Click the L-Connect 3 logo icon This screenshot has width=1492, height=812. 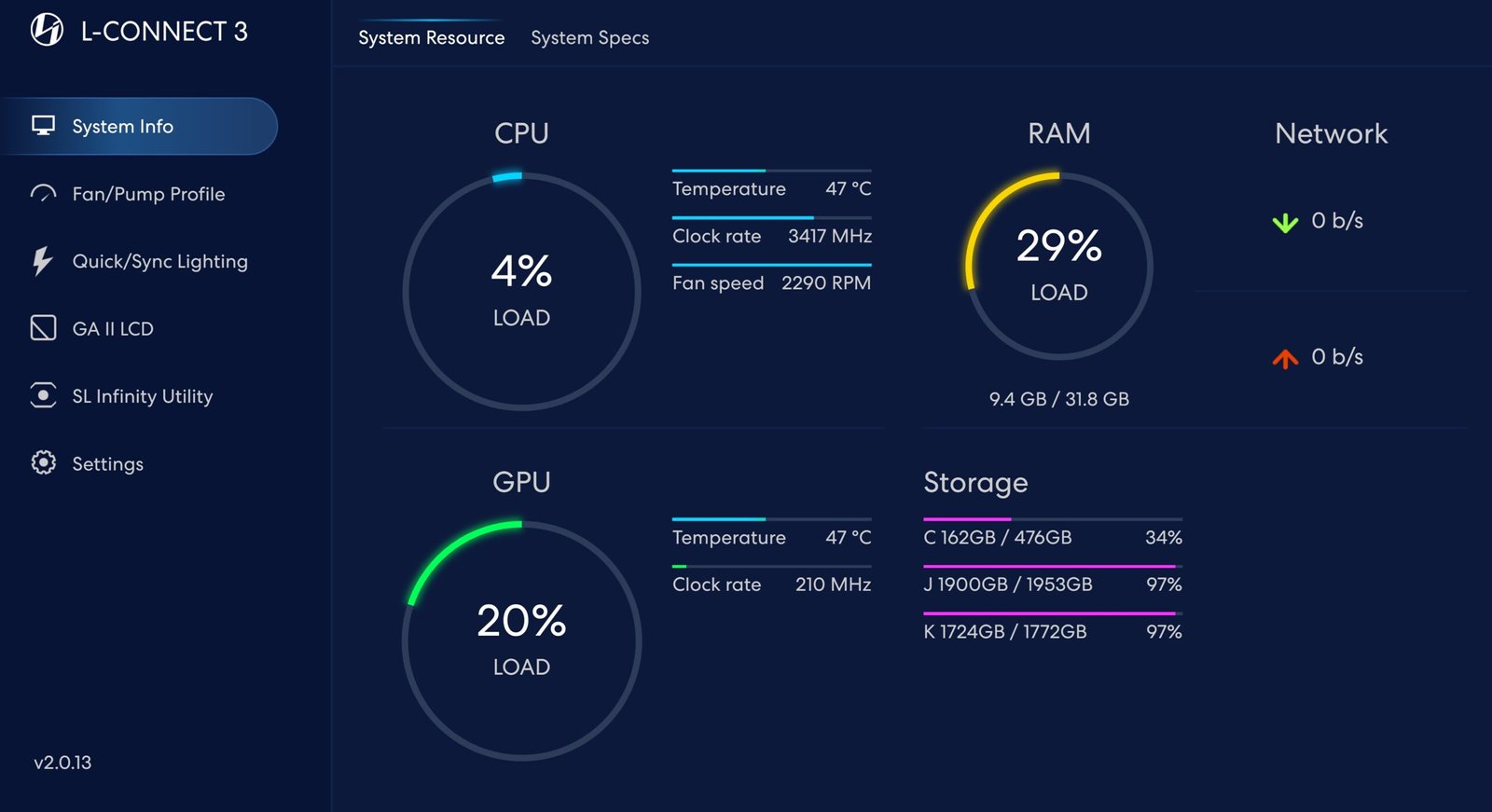coord(47,30)
